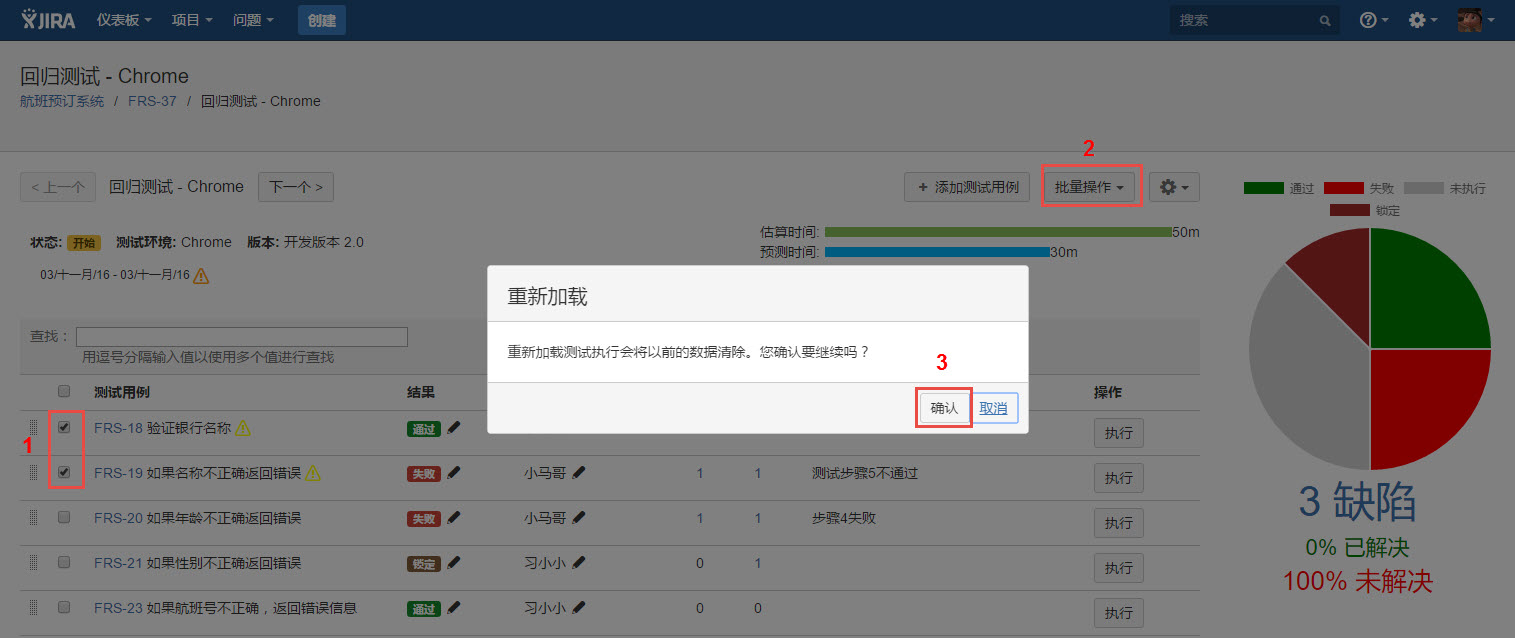This screenshot has height=638, width=1515.
Task: Click the warning icon beside FRS-18
Action: pos(243,428)
